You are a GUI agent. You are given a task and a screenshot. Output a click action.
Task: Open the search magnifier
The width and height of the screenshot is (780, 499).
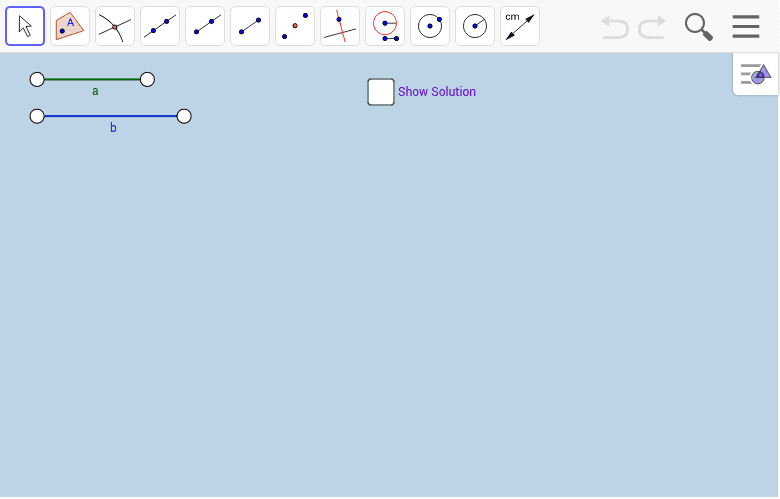pos(698,27)
